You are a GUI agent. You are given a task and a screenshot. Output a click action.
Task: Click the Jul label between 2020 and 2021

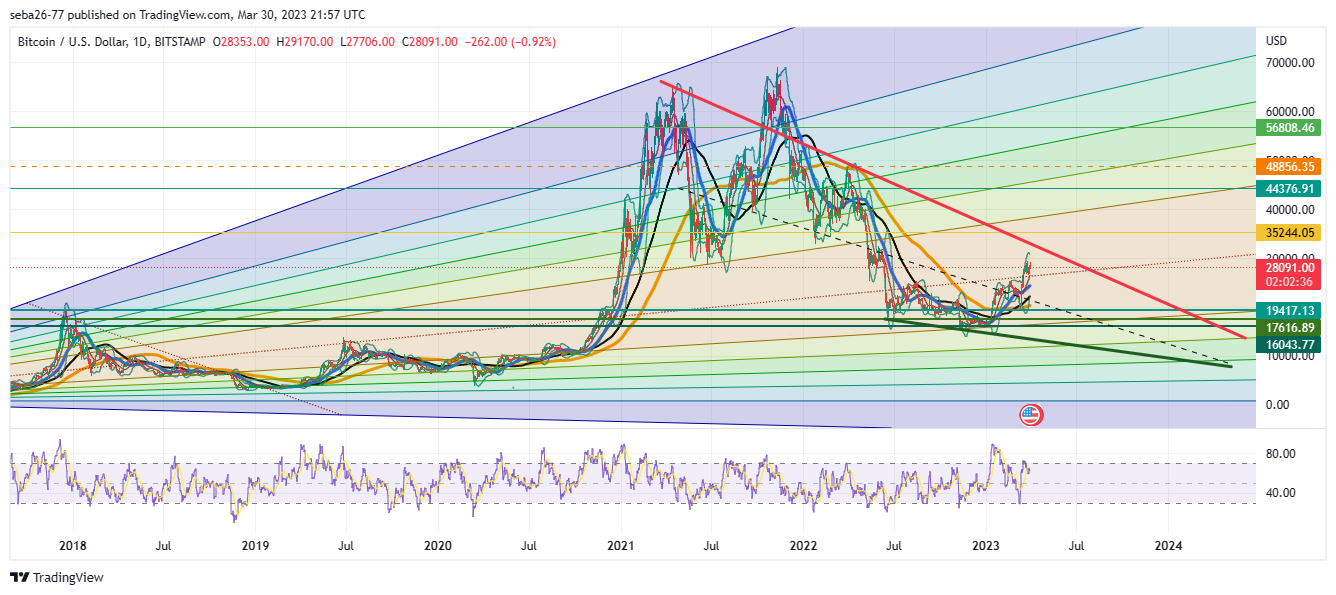(x=529, y=546)
